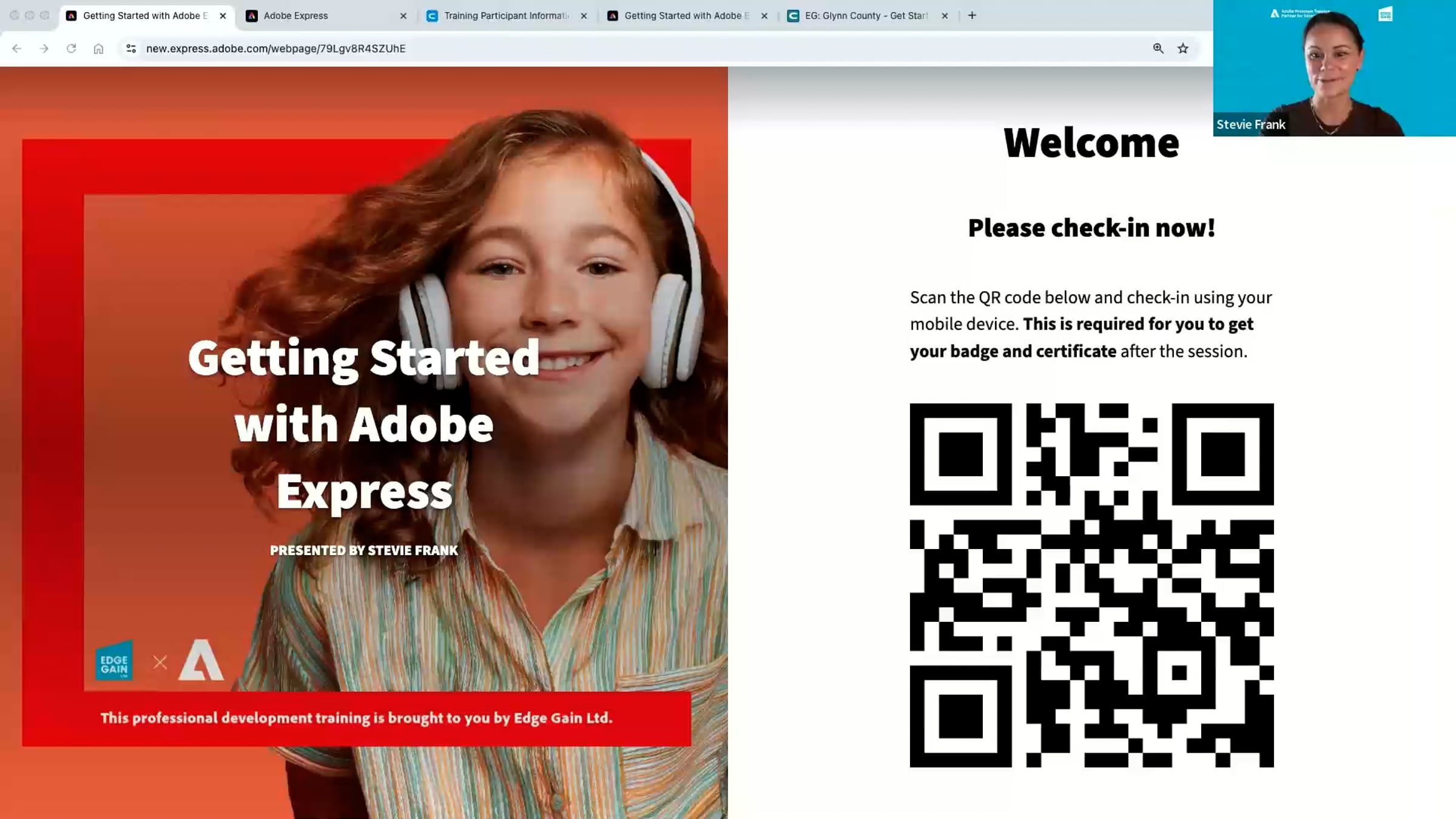Click the Stevie Frank webcam thumbnail
This screenshot has height=819, width=1456.
pyautogui.click(x=1334, y=68)
